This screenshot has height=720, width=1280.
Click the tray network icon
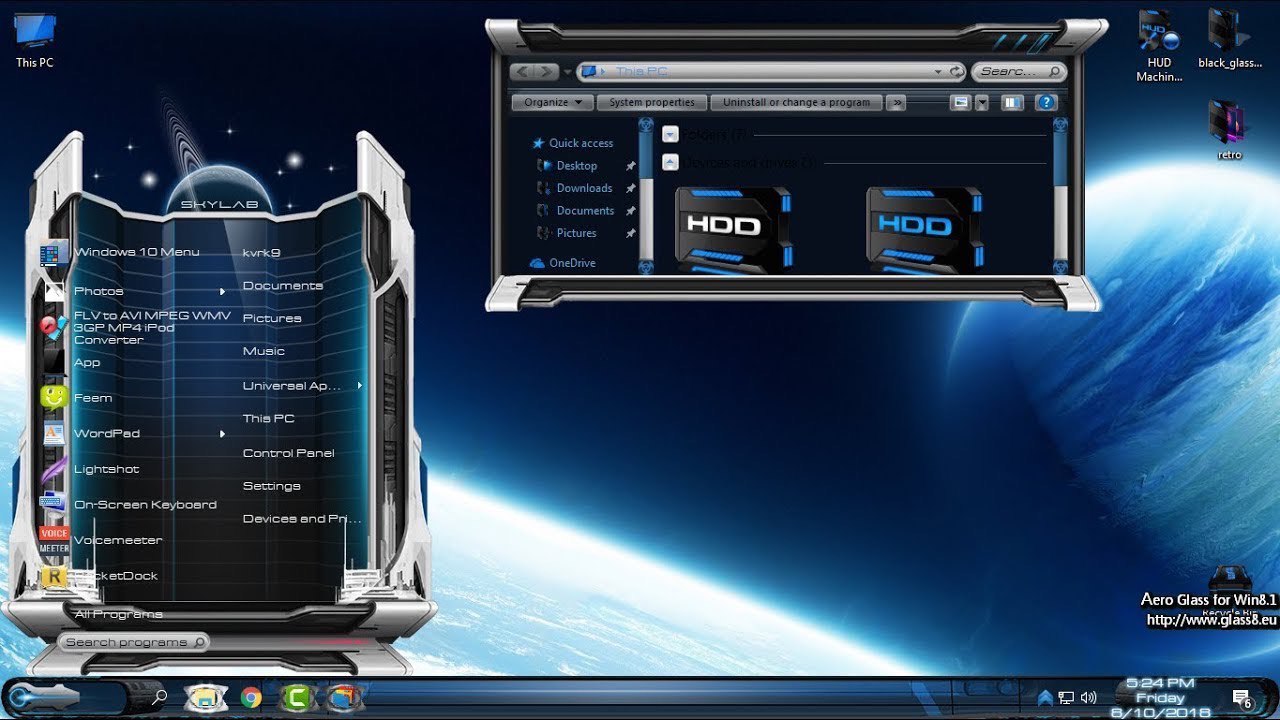(x=1067, y=697)
